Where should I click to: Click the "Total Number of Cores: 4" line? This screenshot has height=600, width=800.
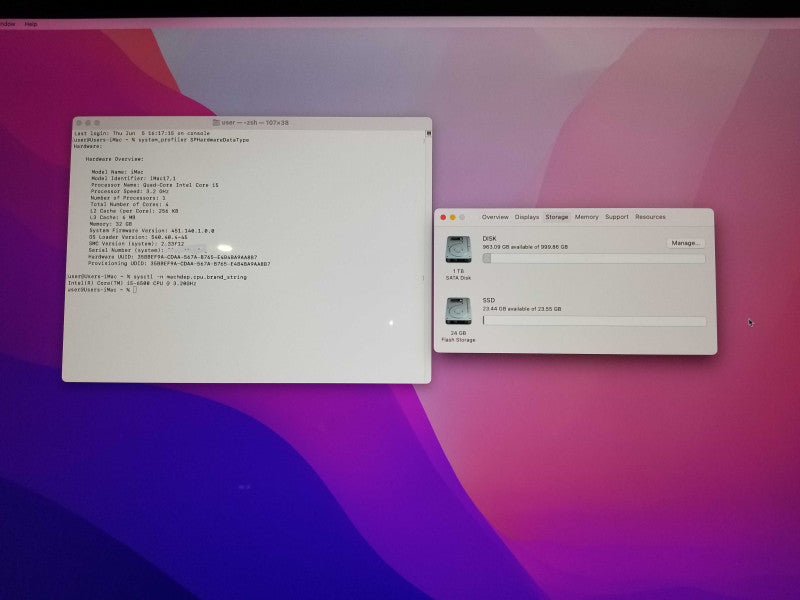(129, 204)
